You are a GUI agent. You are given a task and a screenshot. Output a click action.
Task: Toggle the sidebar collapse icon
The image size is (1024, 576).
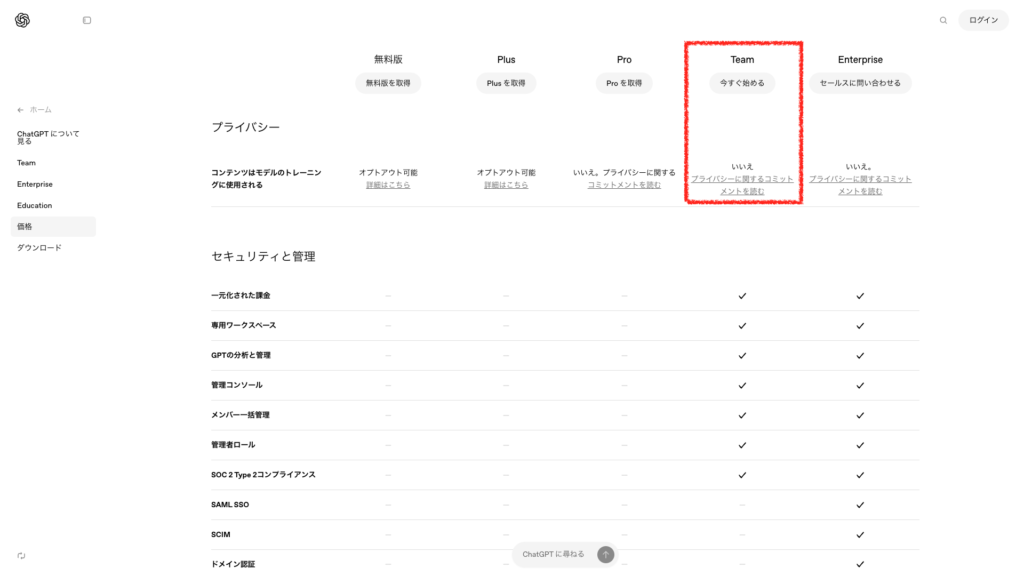coord(87,20)
